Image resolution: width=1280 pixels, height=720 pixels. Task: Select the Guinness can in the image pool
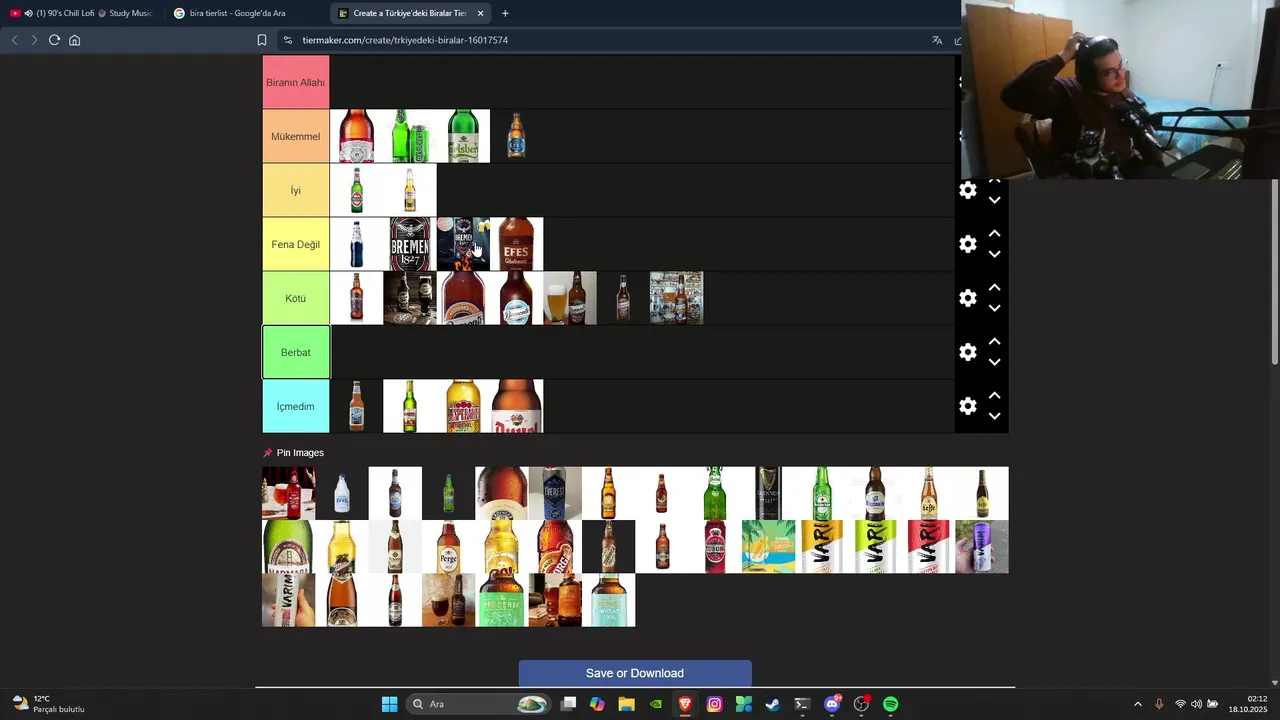[x=768, y=493]
